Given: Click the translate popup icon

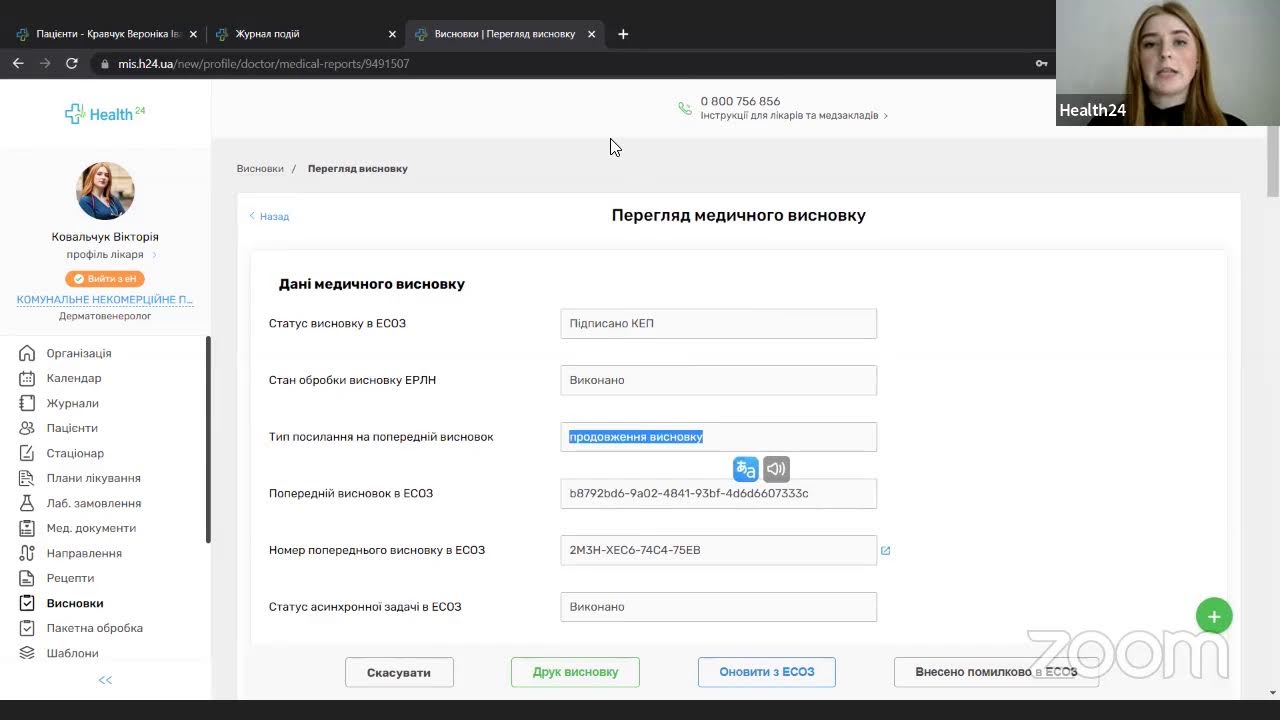Looking at the screenshot, I should click(746, 469).
